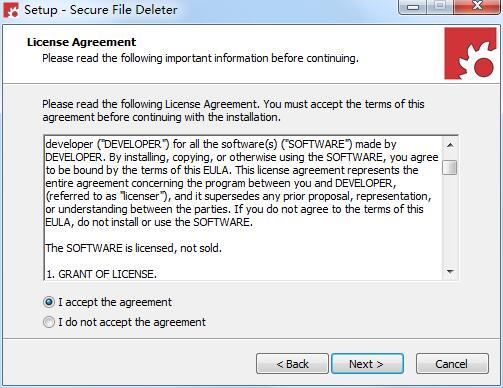Click the '1. GRANT OF LICENSE.' line
503x388 pixels.
pyautogui.click(x=101, y=274)
